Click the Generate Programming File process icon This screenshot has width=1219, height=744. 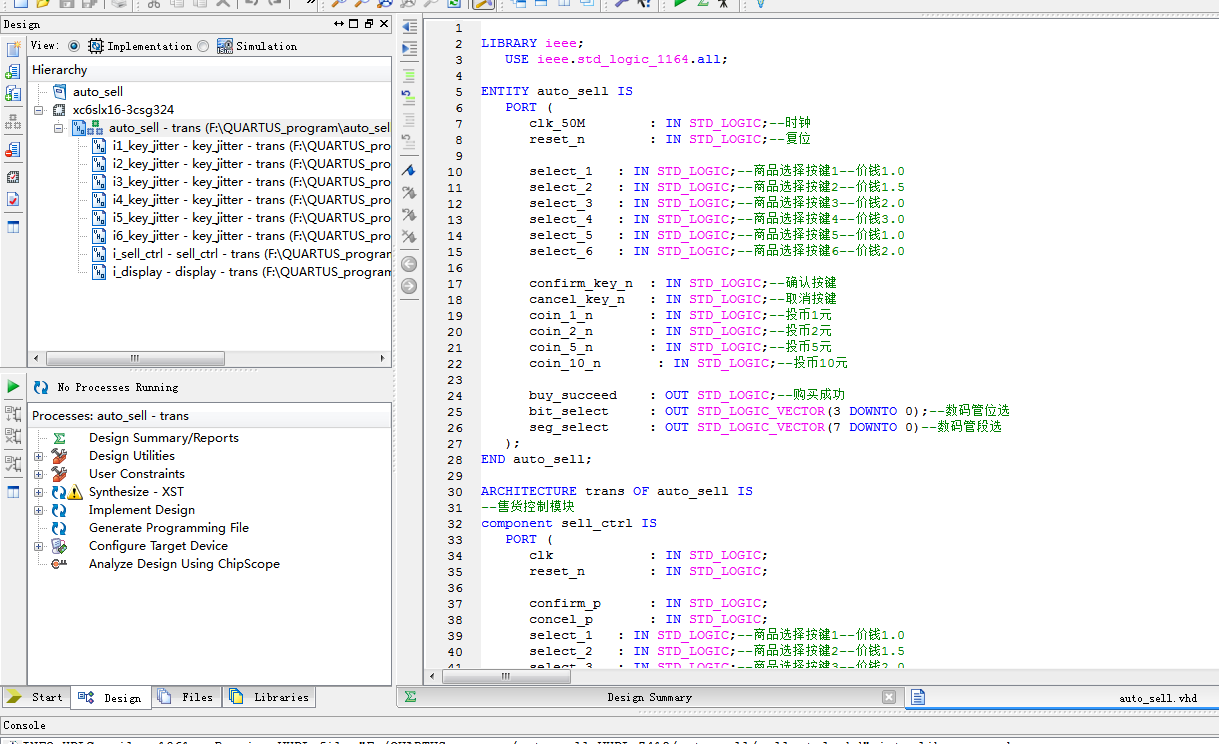(x=59, y=528)
